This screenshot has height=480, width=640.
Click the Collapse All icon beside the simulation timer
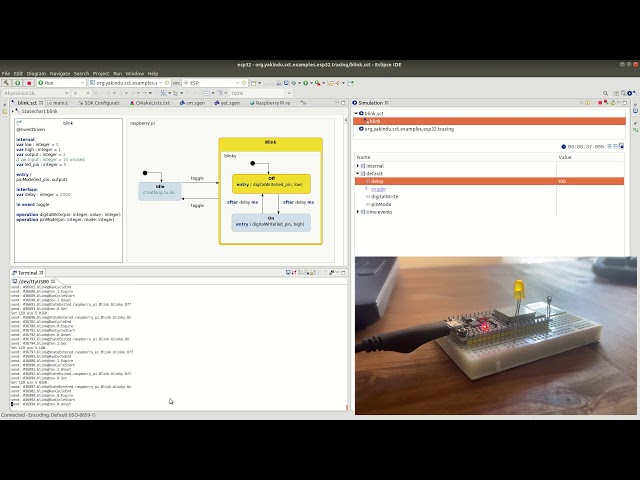pyautogui.click(x=616, y=146)
